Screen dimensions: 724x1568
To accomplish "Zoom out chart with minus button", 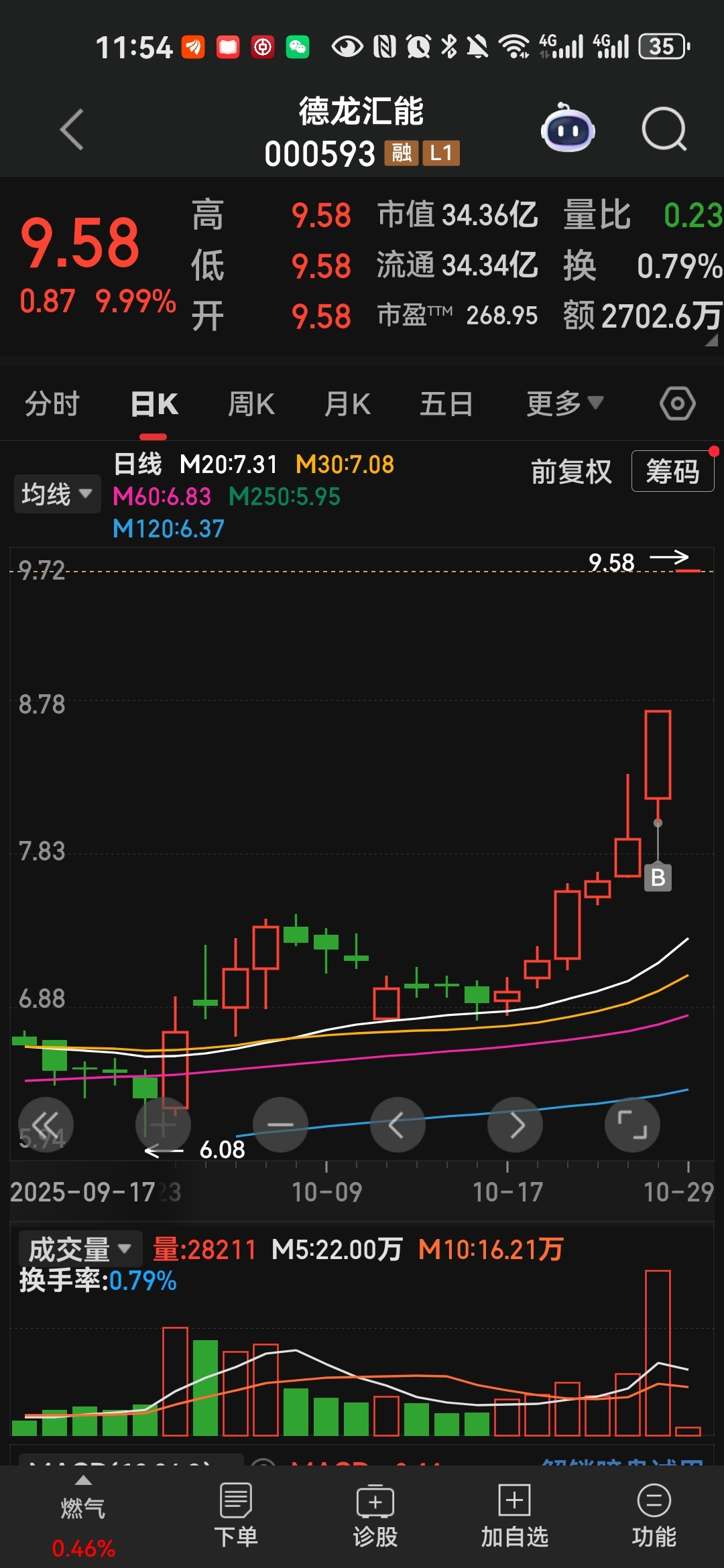I will coord(280,1124).
